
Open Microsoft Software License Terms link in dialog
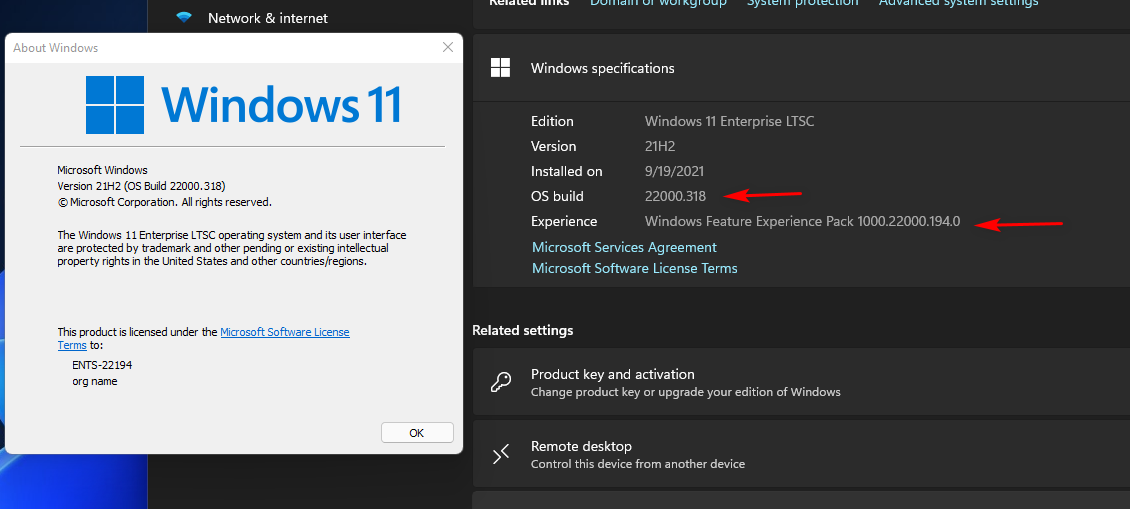[285, 332]
